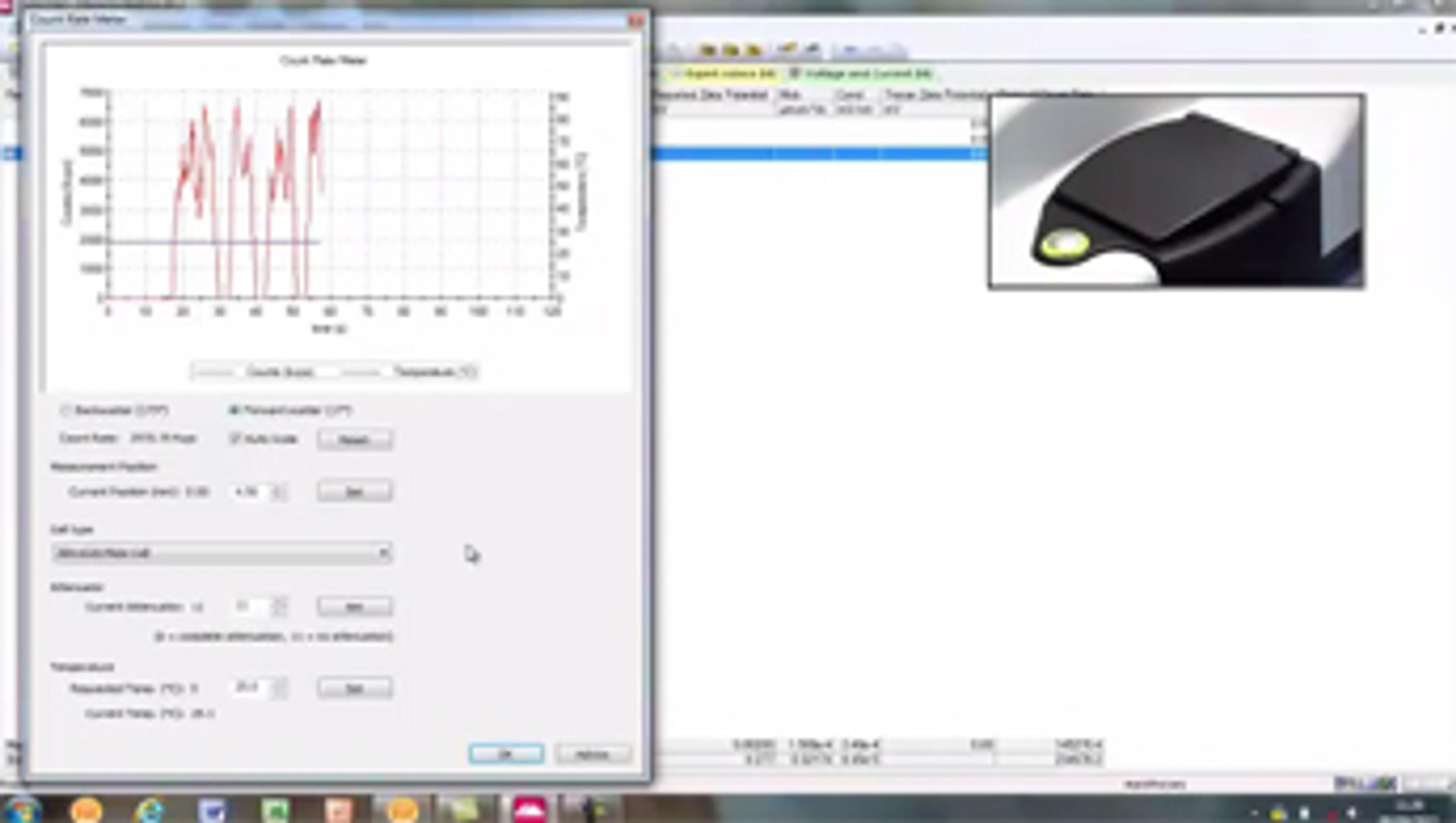Click the measurement position spinner arrows
1456x823 pixels.
279,492
